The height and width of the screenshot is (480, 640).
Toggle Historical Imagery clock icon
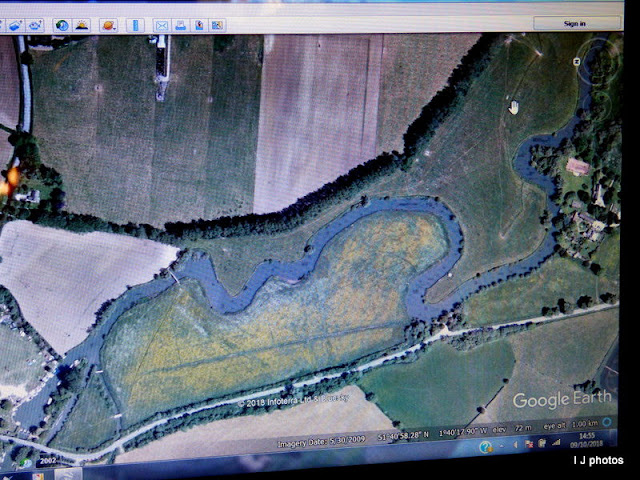click(62, 25)
